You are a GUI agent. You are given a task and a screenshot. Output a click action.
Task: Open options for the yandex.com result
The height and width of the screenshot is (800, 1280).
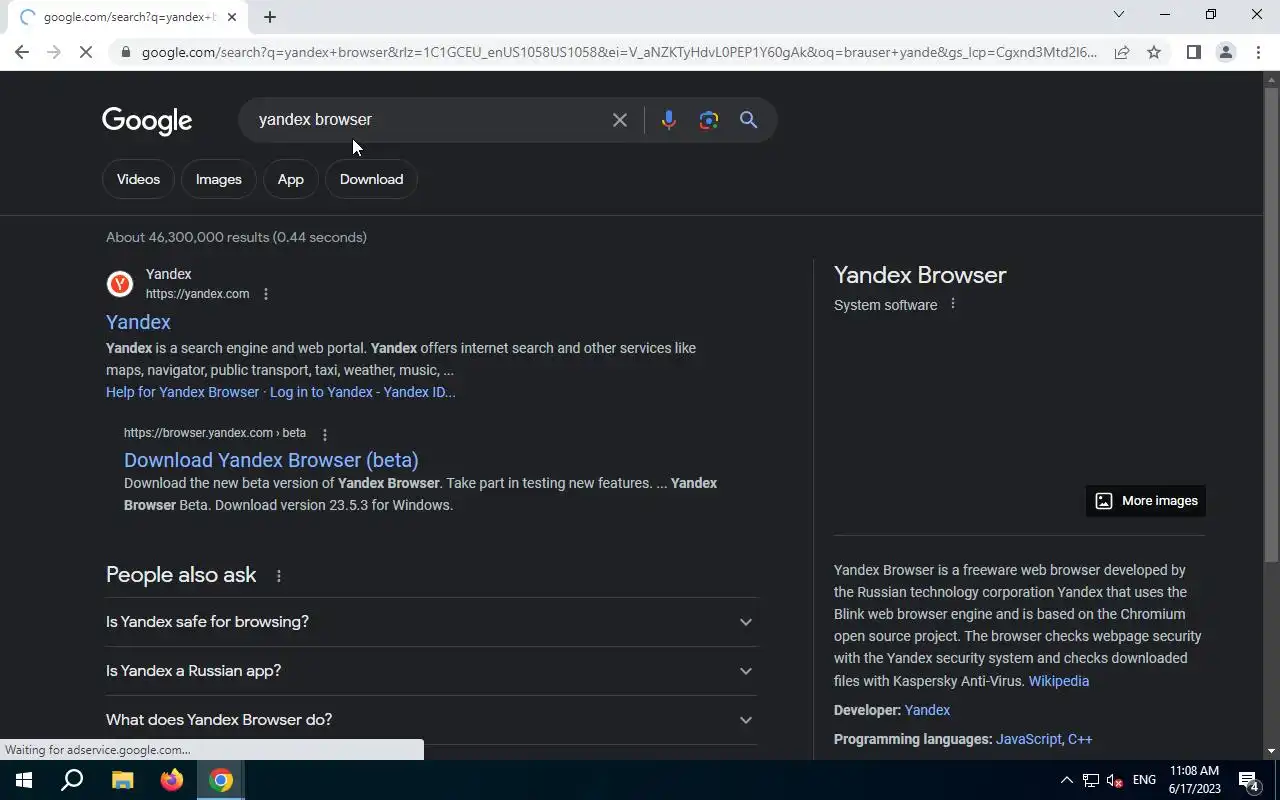266,294
